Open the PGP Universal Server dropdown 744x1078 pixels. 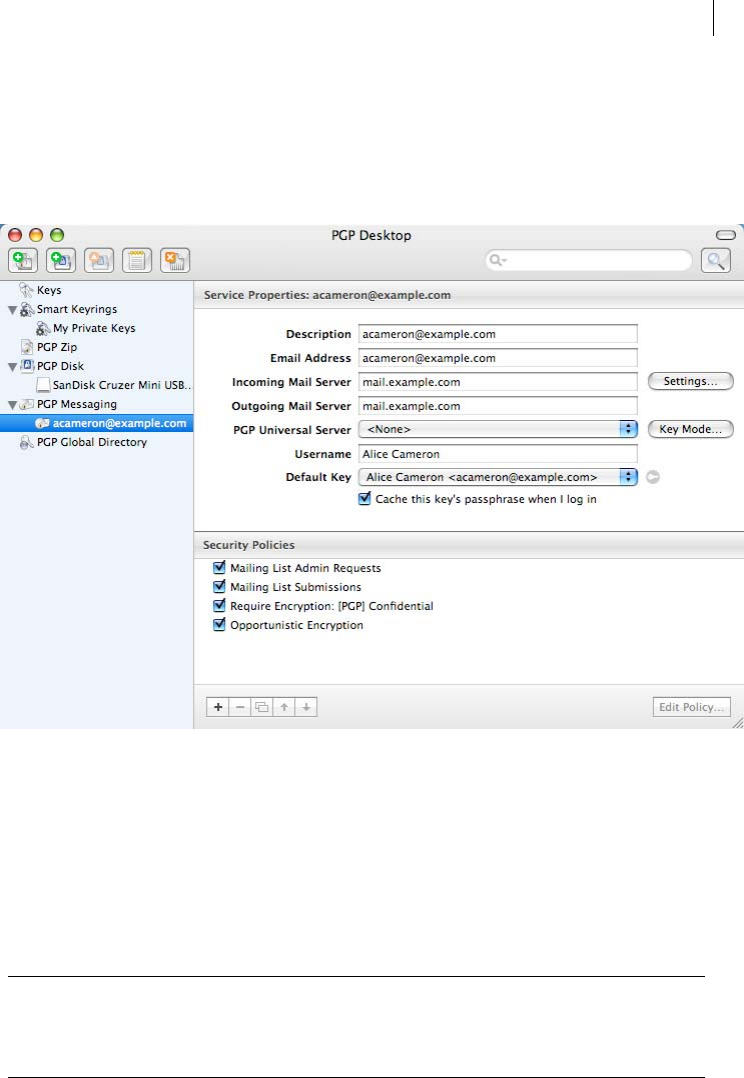click(x=498, y=429)
